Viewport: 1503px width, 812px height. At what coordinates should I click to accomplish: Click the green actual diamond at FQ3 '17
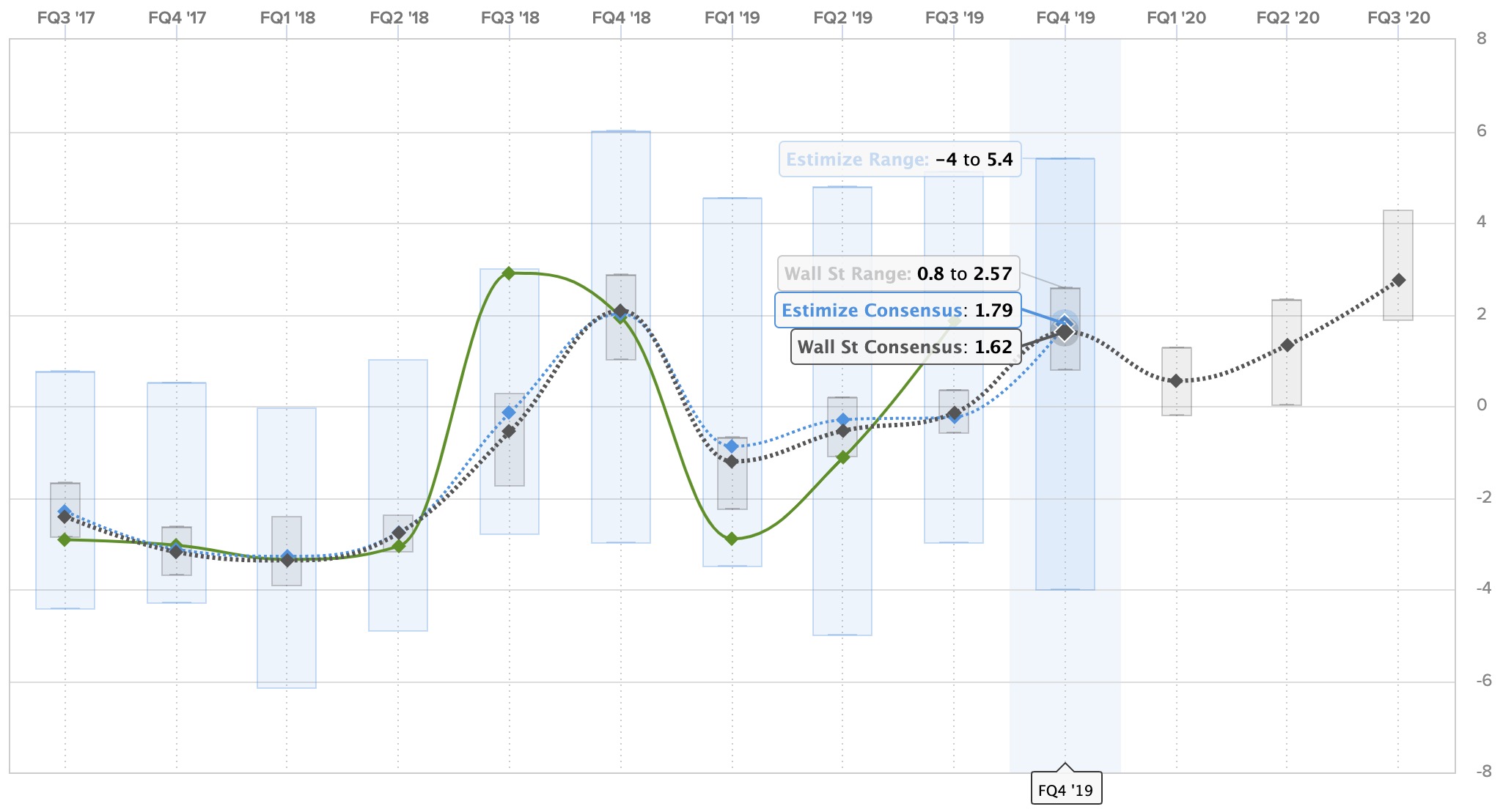(x=65, y=539)
